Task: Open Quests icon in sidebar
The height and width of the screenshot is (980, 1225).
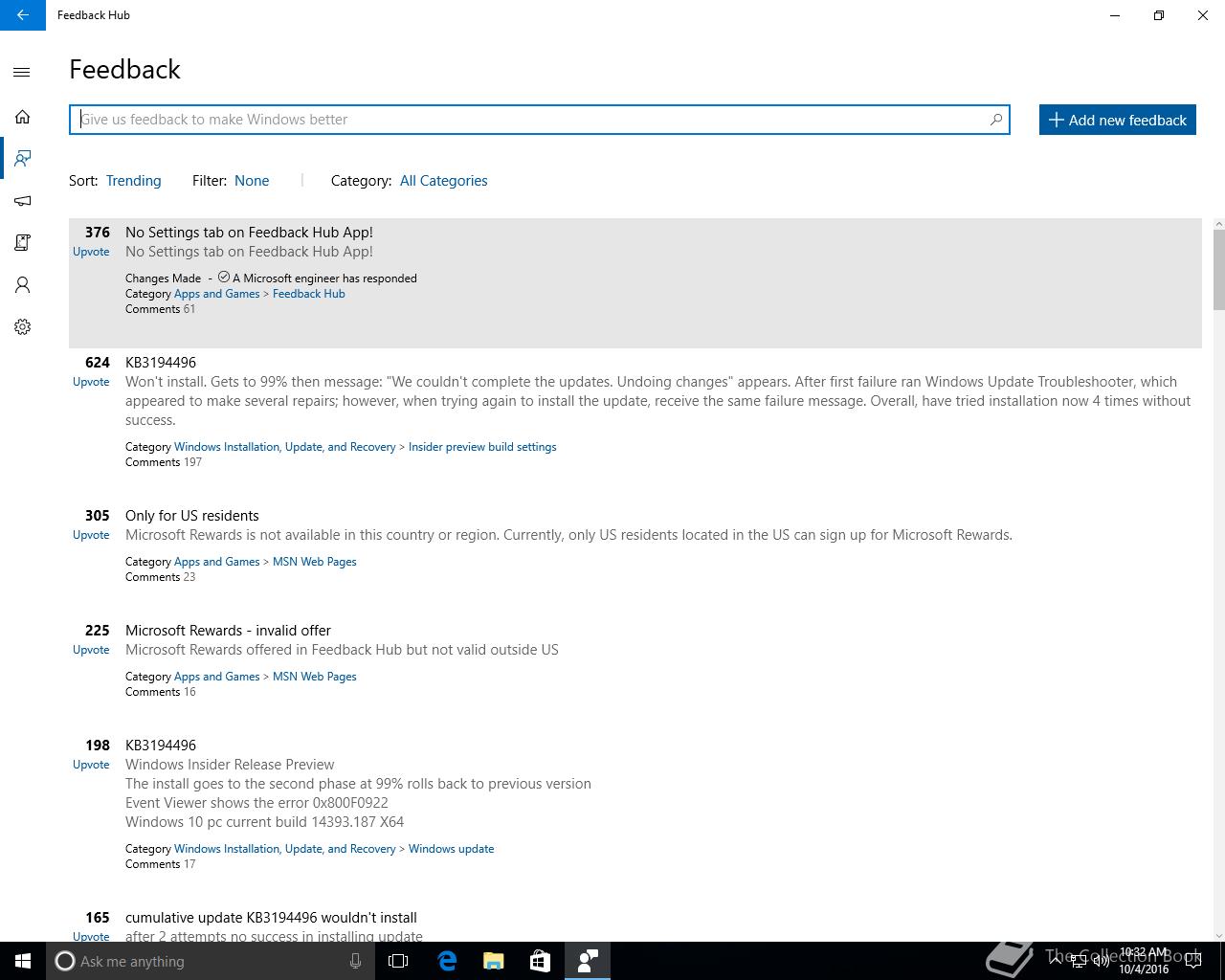Action: (x=22, y=243)
